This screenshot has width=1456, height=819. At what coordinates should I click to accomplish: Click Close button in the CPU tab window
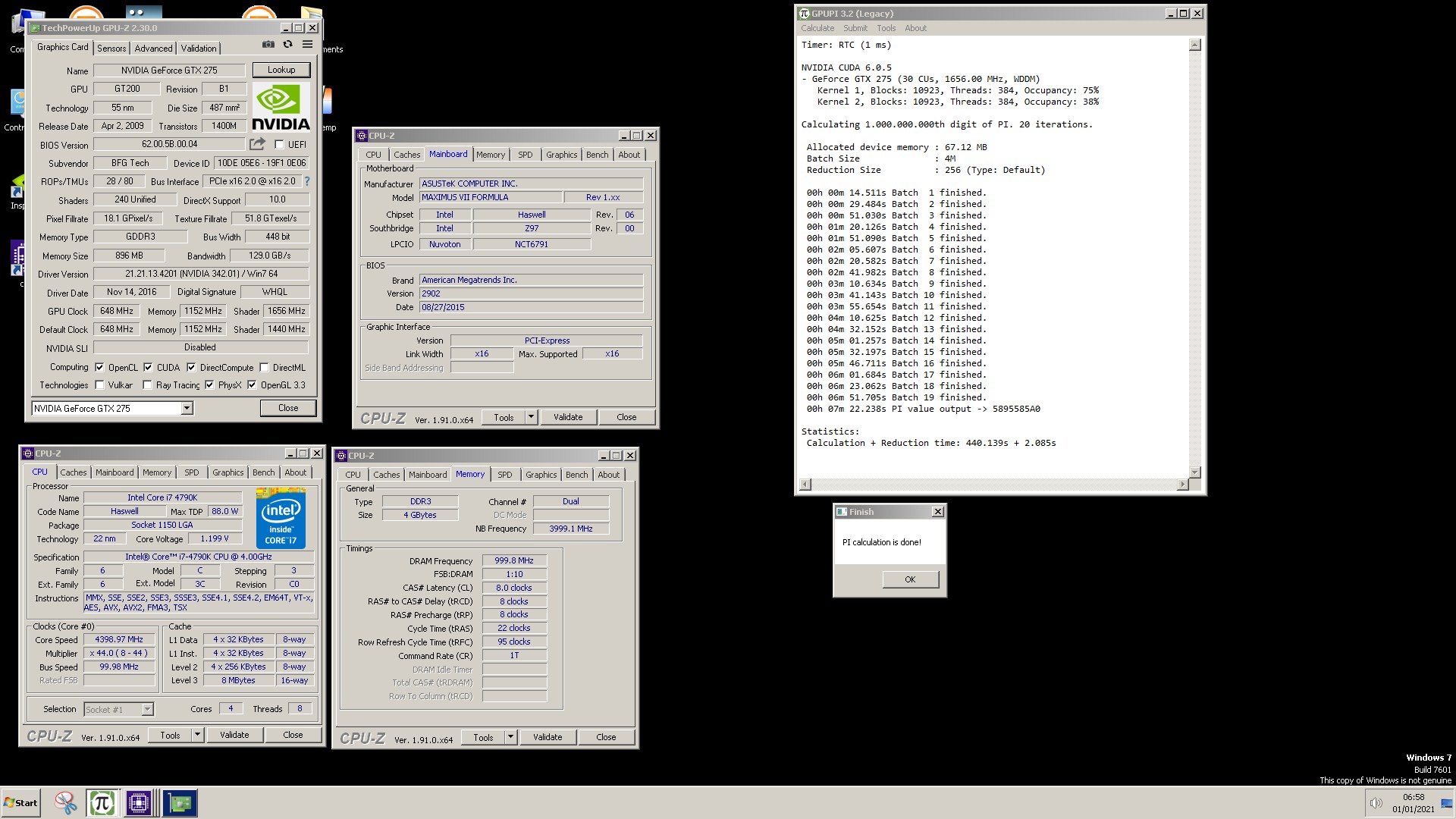tap(293, 735)
